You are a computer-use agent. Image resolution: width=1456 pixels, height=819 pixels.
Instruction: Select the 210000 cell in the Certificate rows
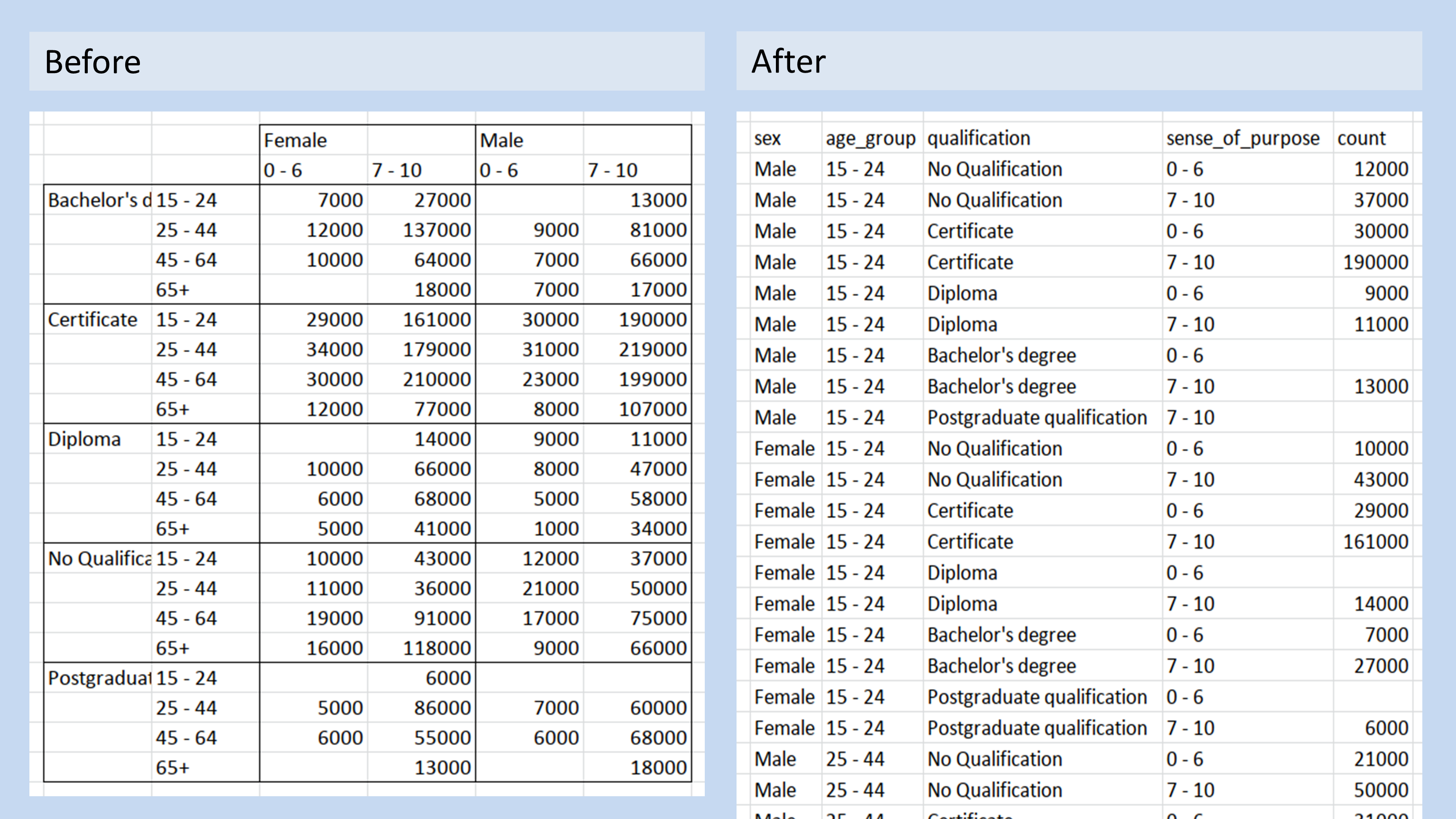point(436,380)
